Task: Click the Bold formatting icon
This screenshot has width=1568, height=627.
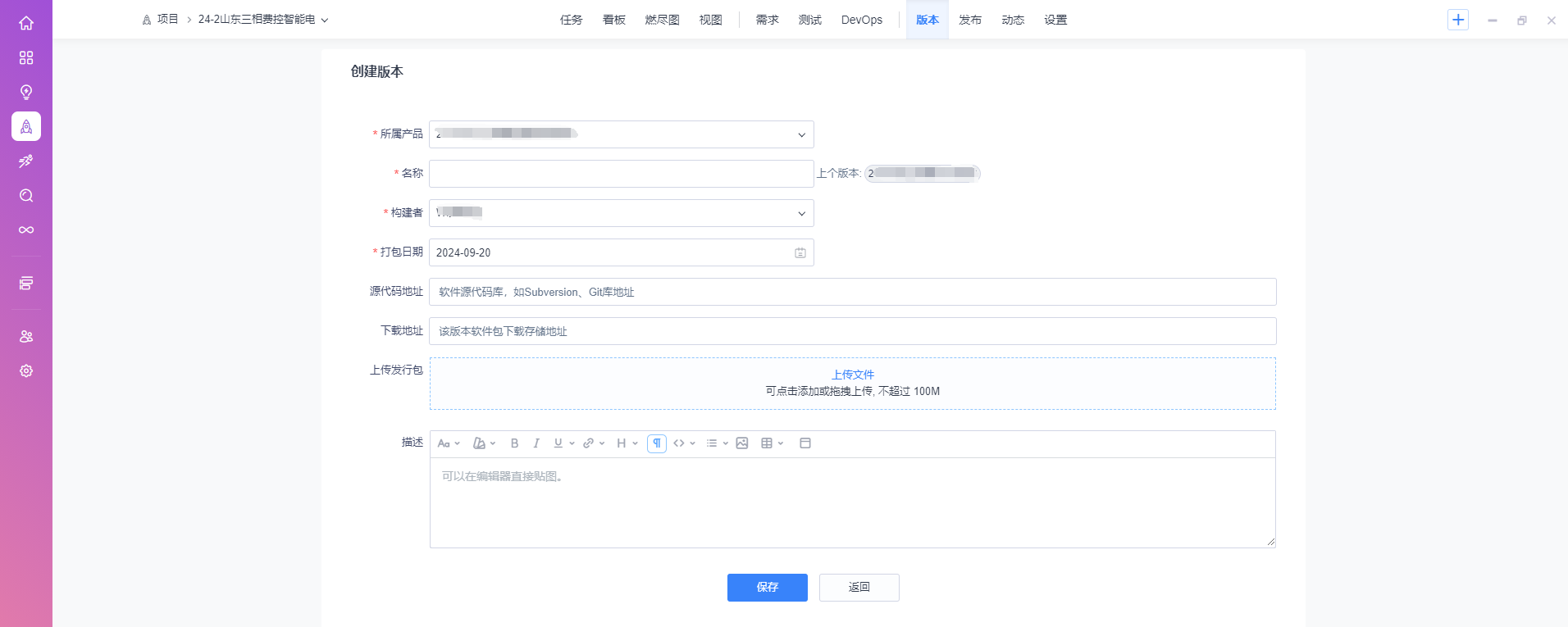Action: click(514, 443)
